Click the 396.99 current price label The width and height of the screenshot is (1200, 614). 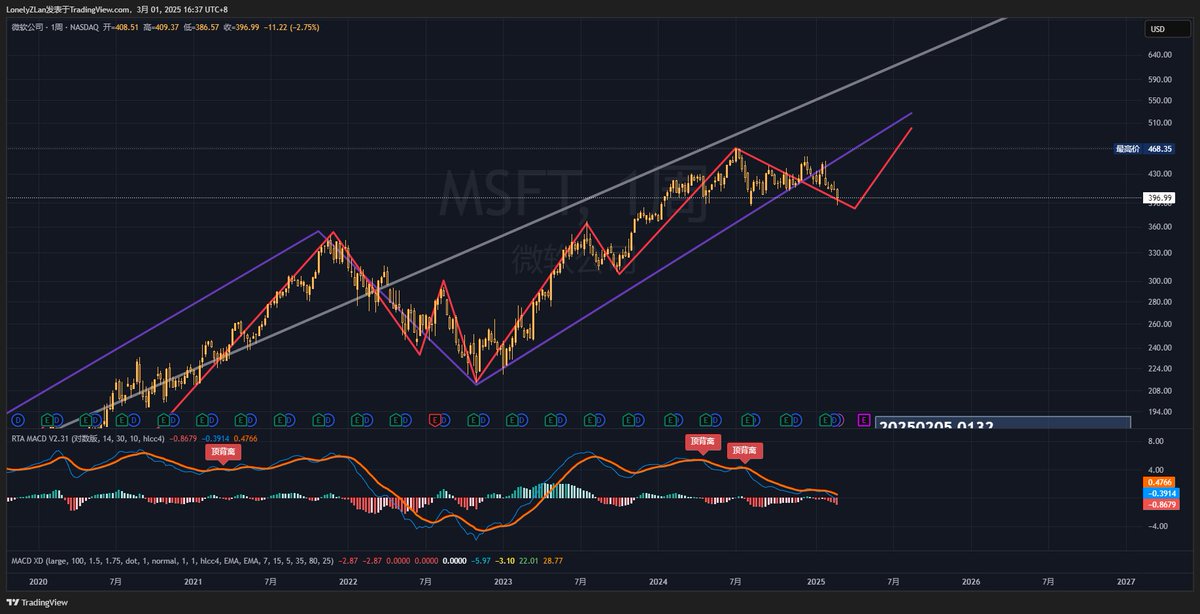(x=1161, y=198)
